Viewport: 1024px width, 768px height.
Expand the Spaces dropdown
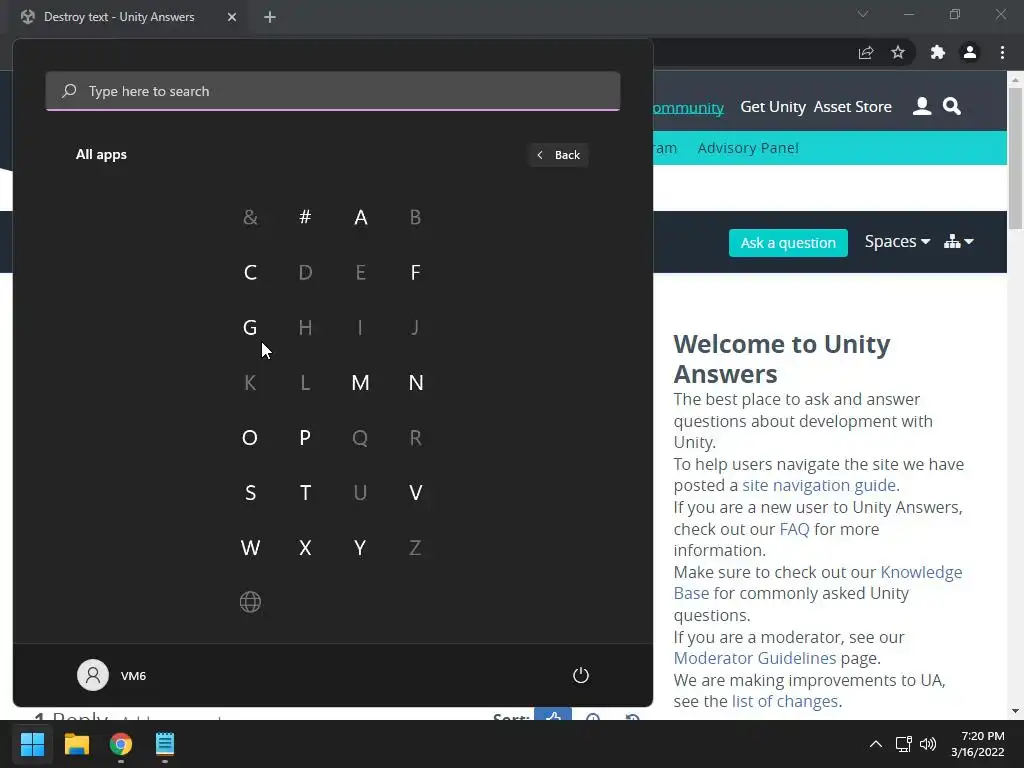pyautogui.click(x=897, y=242)
